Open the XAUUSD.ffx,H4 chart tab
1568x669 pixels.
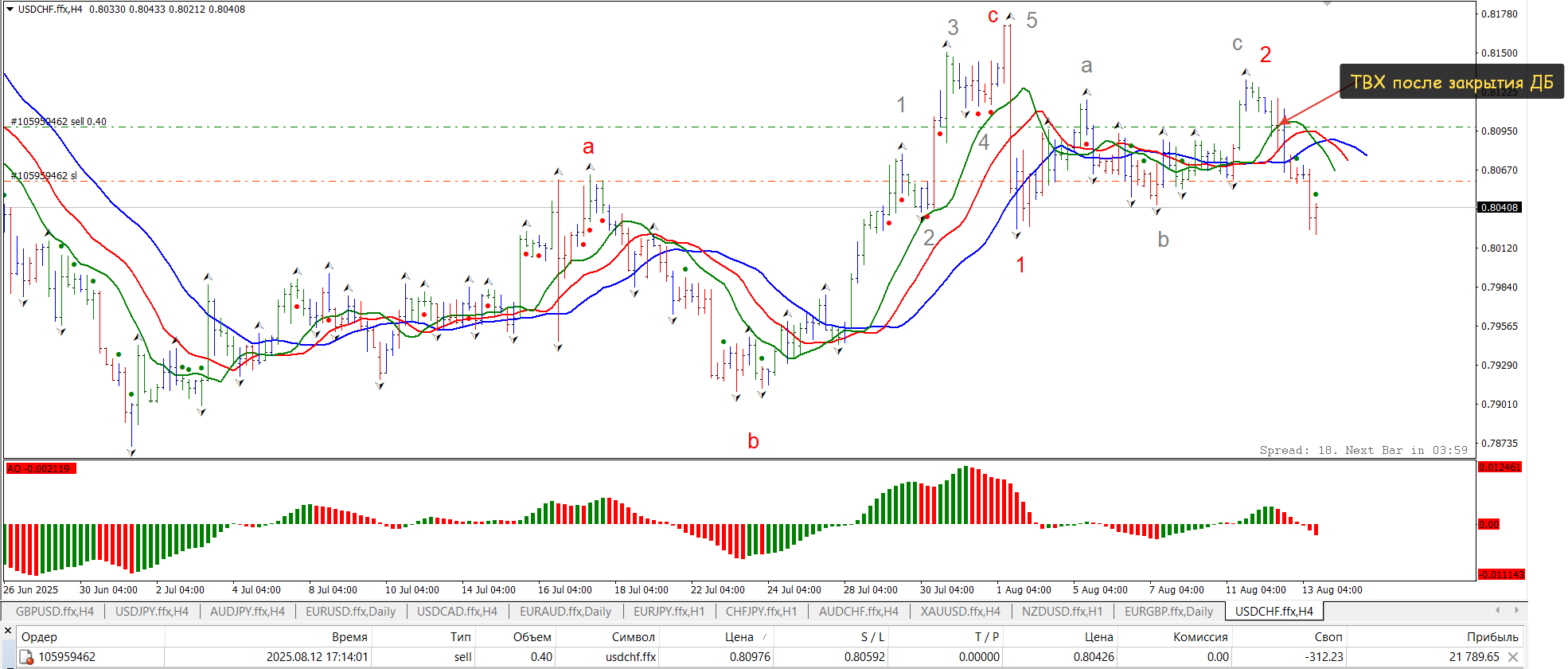(x=960, y=612)
